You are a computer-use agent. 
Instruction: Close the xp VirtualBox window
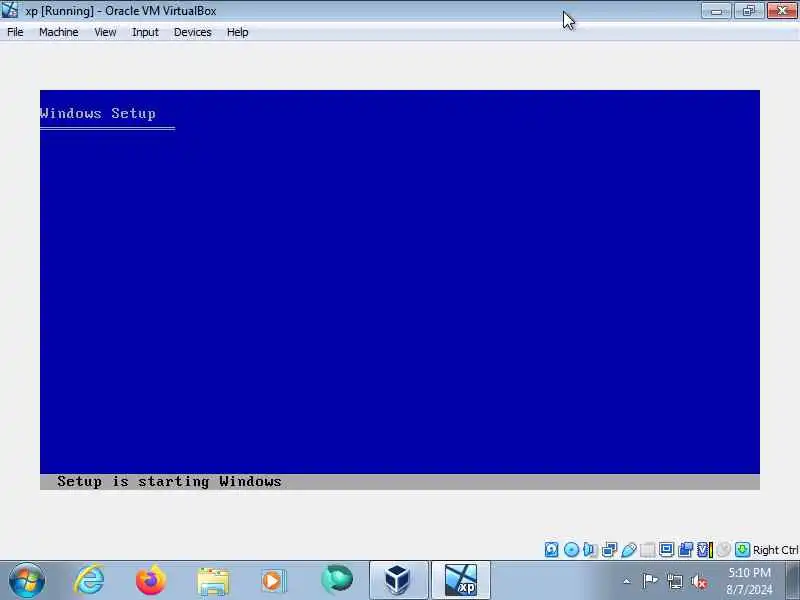pyautogui.click(x=782, y=11)
